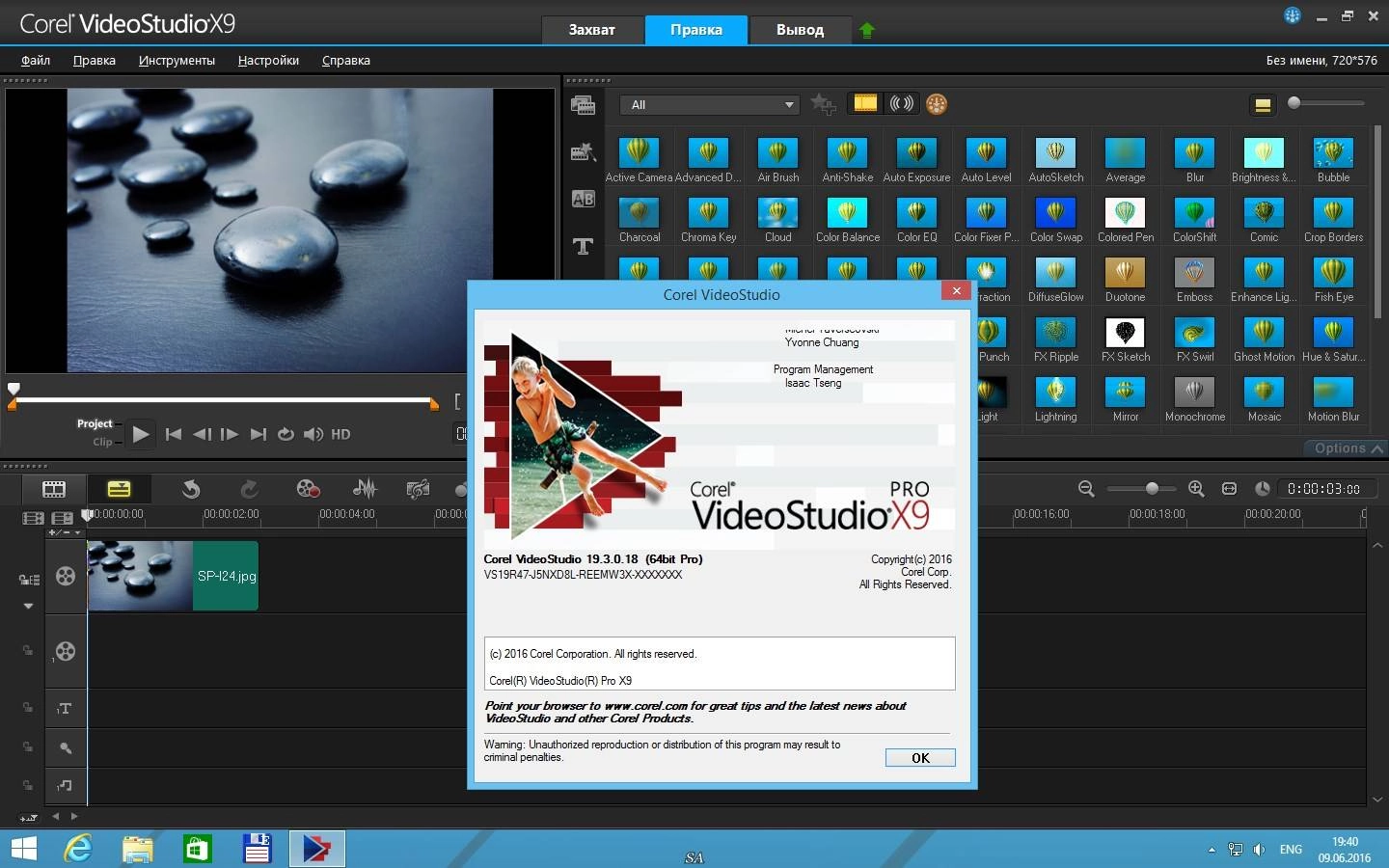Open the Справка menu
Viewport: 1389px width, 868px height.
coord(346,60)
